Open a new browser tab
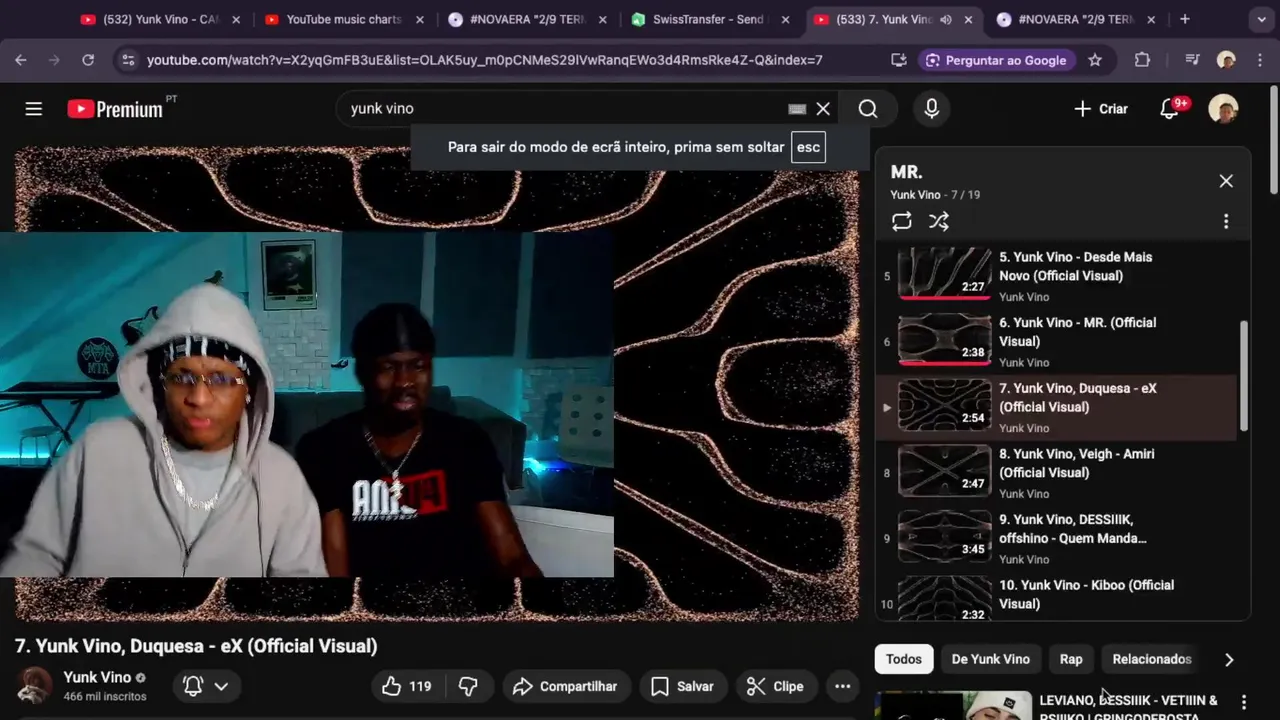 point(1185,19)
